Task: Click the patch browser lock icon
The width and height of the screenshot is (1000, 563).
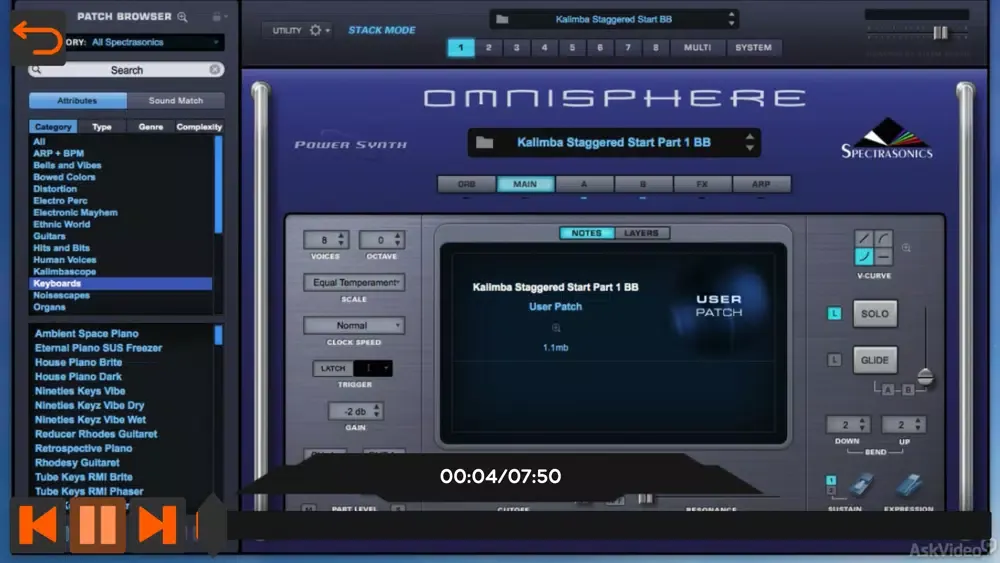Action: pos(217,17)
